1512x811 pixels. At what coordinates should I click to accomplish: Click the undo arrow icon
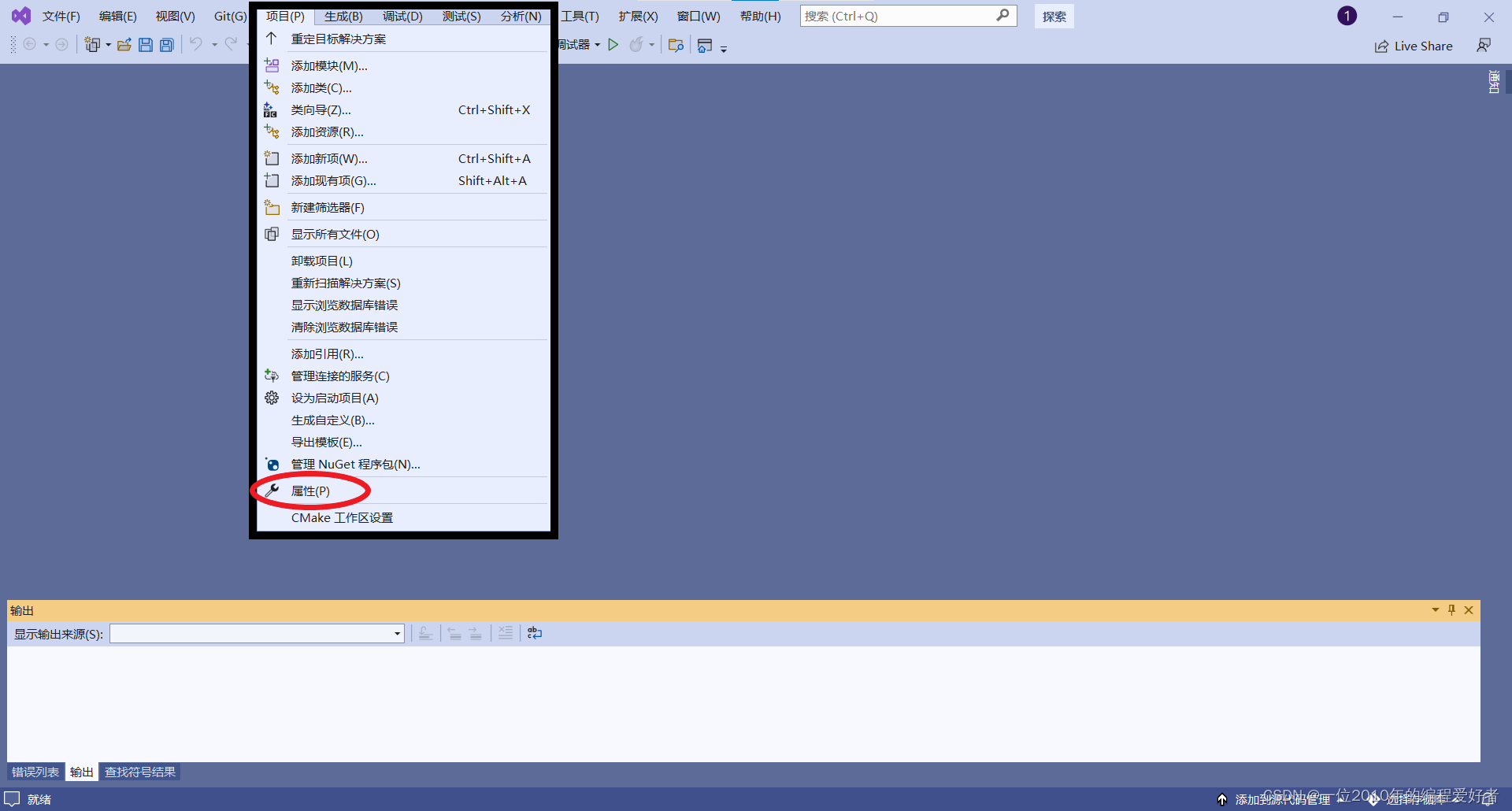pyautogui.click(x=196, y=44)
